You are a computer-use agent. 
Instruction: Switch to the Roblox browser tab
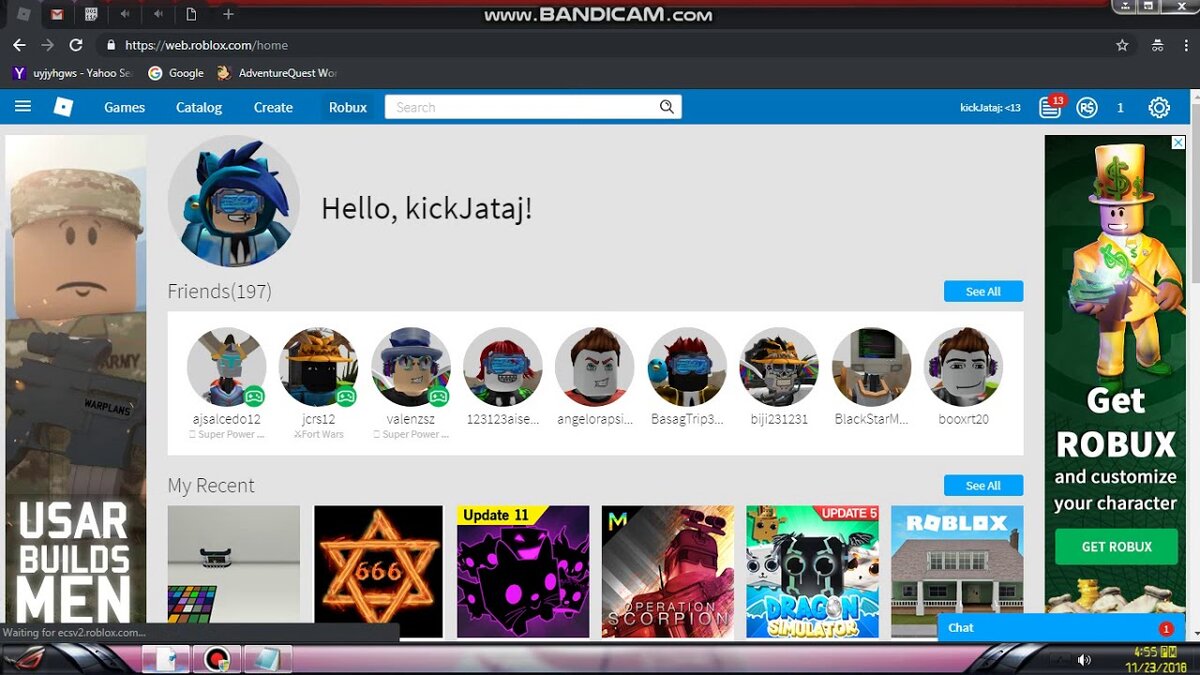click(x=23, y=14)
